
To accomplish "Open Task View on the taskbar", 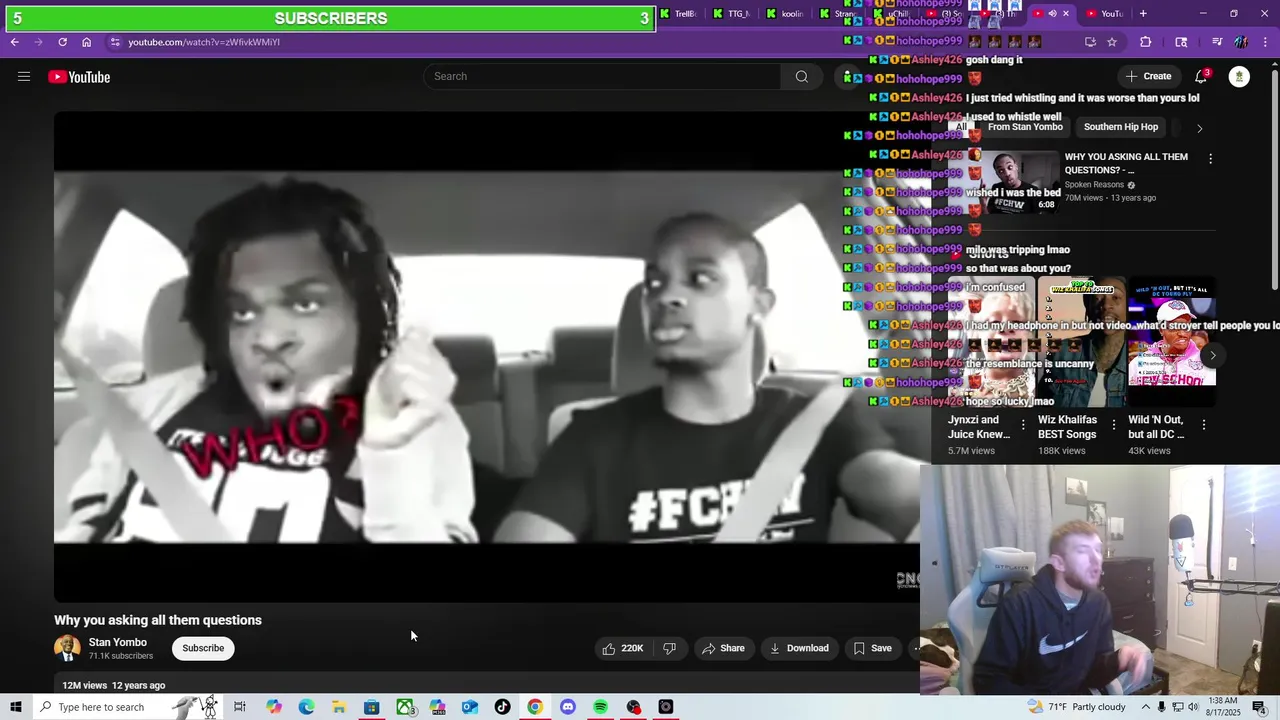I will pos(240,707).
